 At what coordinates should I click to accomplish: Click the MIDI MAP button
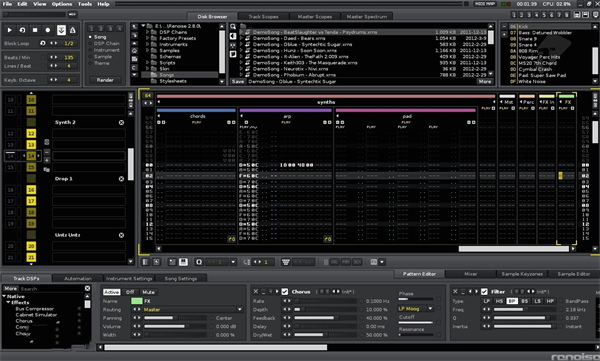pos(485,4)
